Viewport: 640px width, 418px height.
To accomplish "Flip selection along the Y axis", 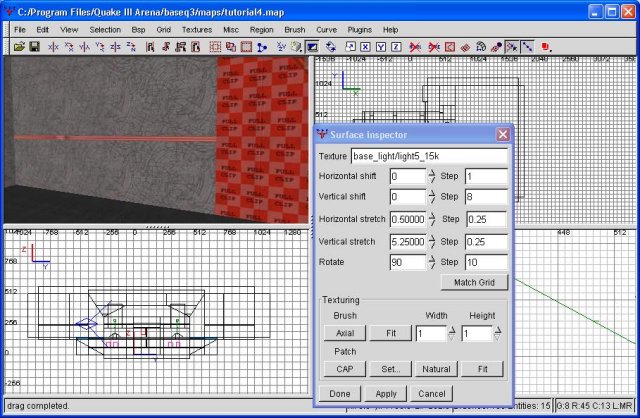I will pos(84,47).
